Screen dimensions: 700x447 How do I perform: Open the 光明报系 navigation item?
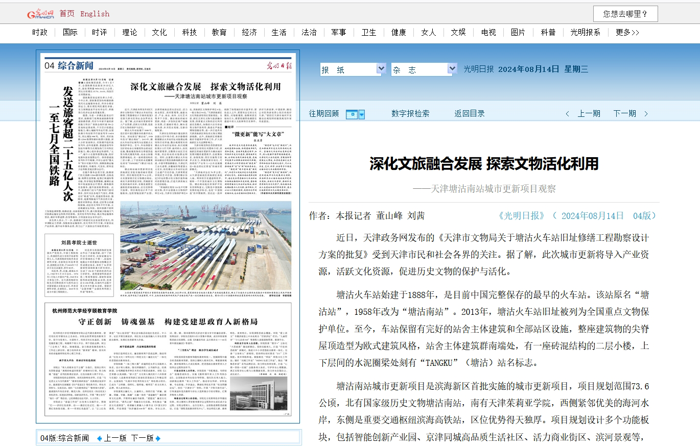tap(585, 33)
